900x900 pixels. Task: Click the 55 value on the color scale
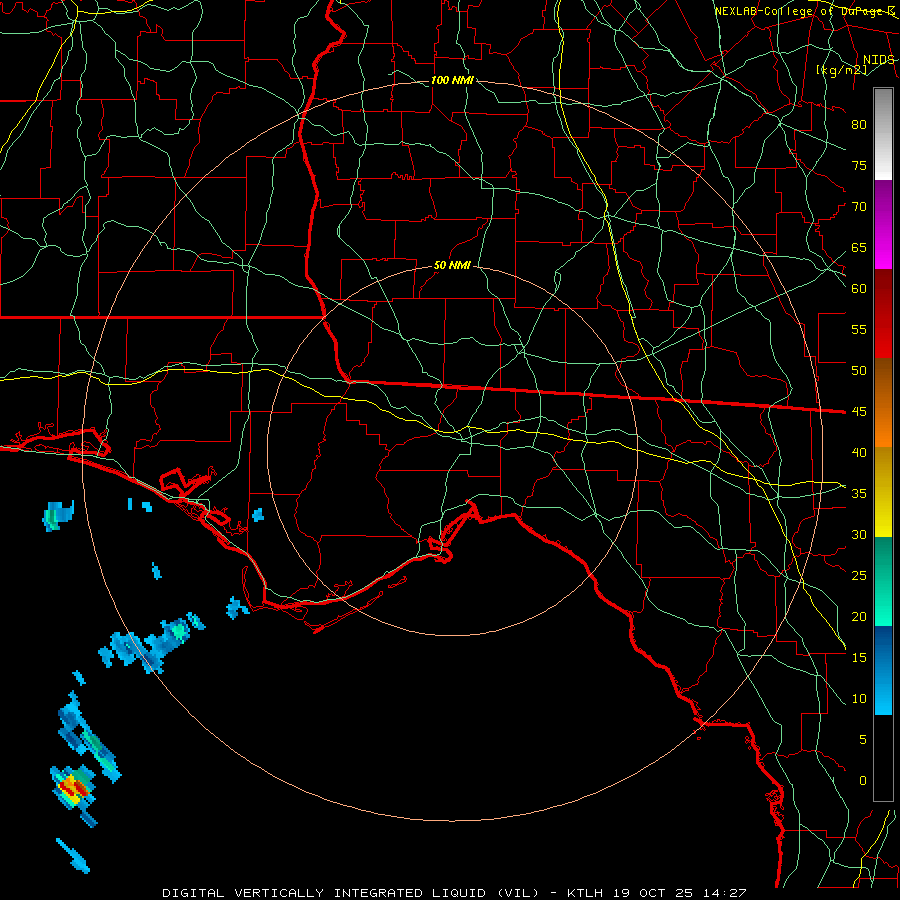[x=859, y=329]
